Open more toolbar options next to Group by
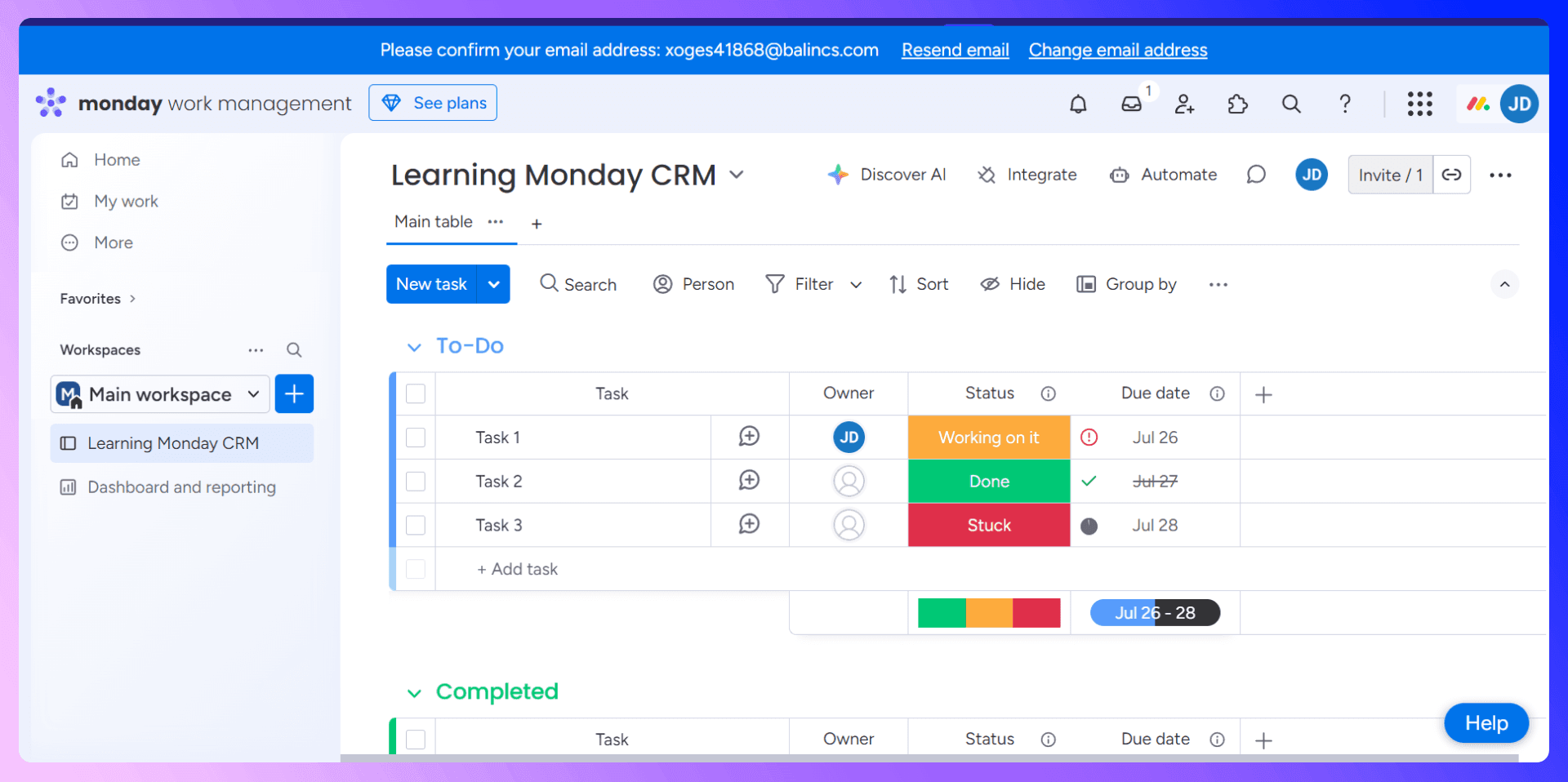Screen dimensions: 1568x782 [1218, 285]
